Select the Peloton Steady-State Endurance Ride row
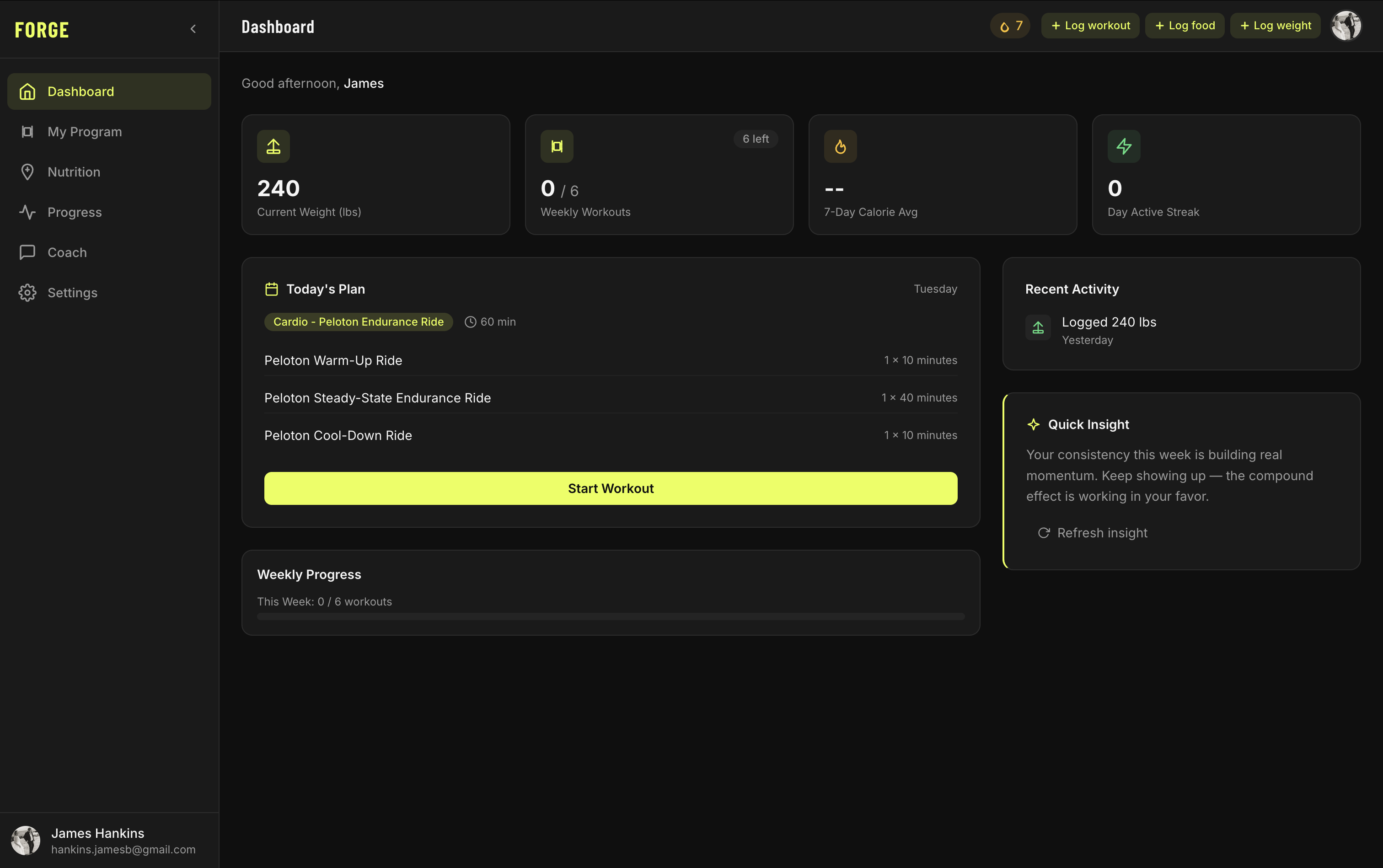Screen dimensions: 1383x868 [x=610, y=398]
